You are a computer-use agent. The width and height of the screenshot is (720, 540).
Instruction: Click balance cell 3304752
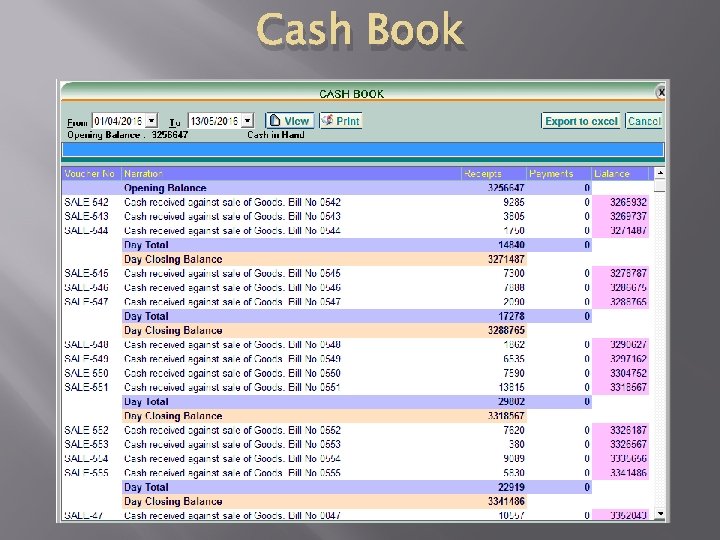620,373
